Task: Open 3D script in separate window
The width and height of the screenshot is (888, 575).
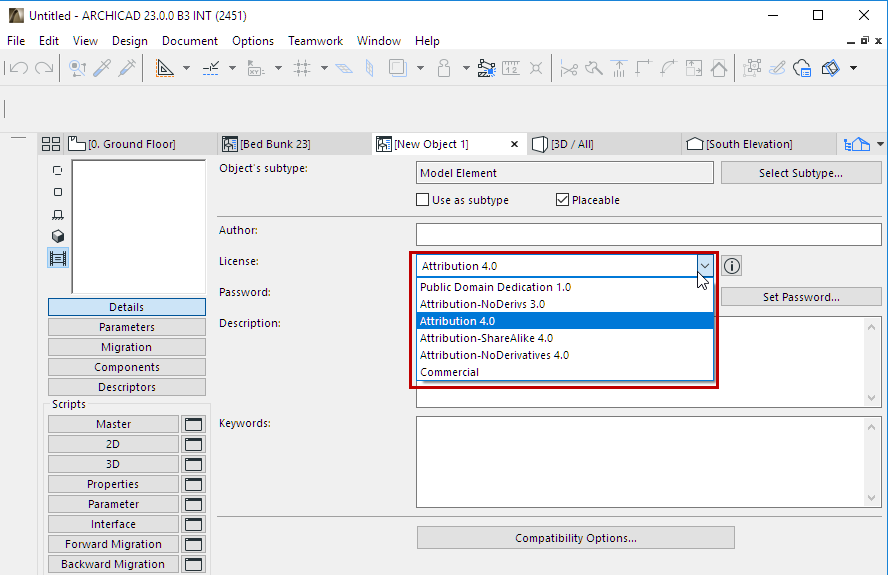Action: pos(194,465)
